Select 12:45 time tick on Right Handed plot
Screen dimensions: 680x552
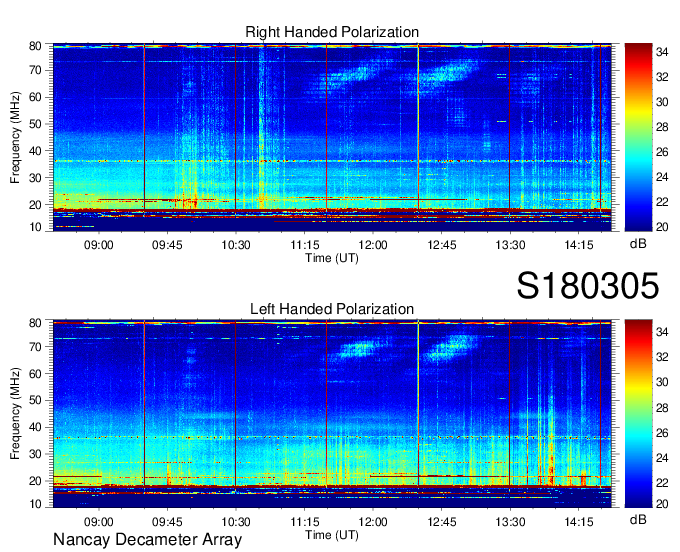click(x=441, y=245)
